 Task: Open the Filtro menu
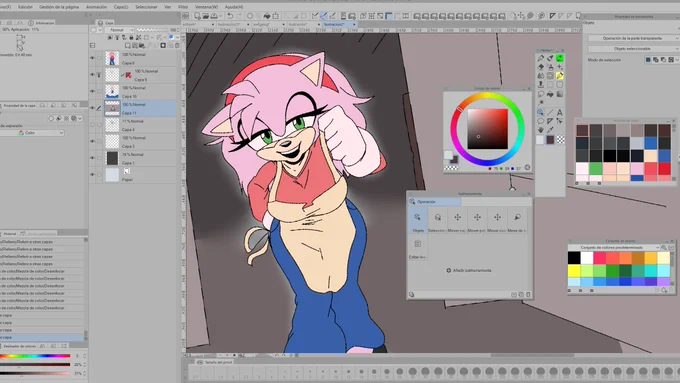tap(183, 7)
